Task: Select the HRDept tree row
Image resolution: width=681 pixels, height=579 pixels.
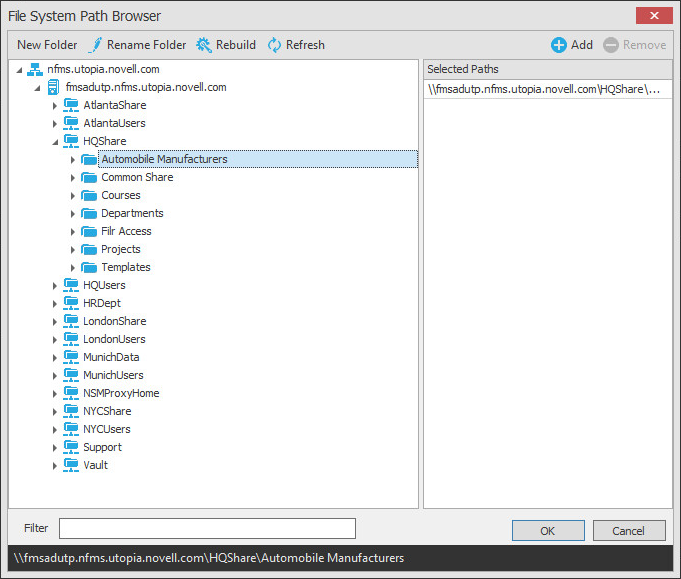Action: point(102,303)
